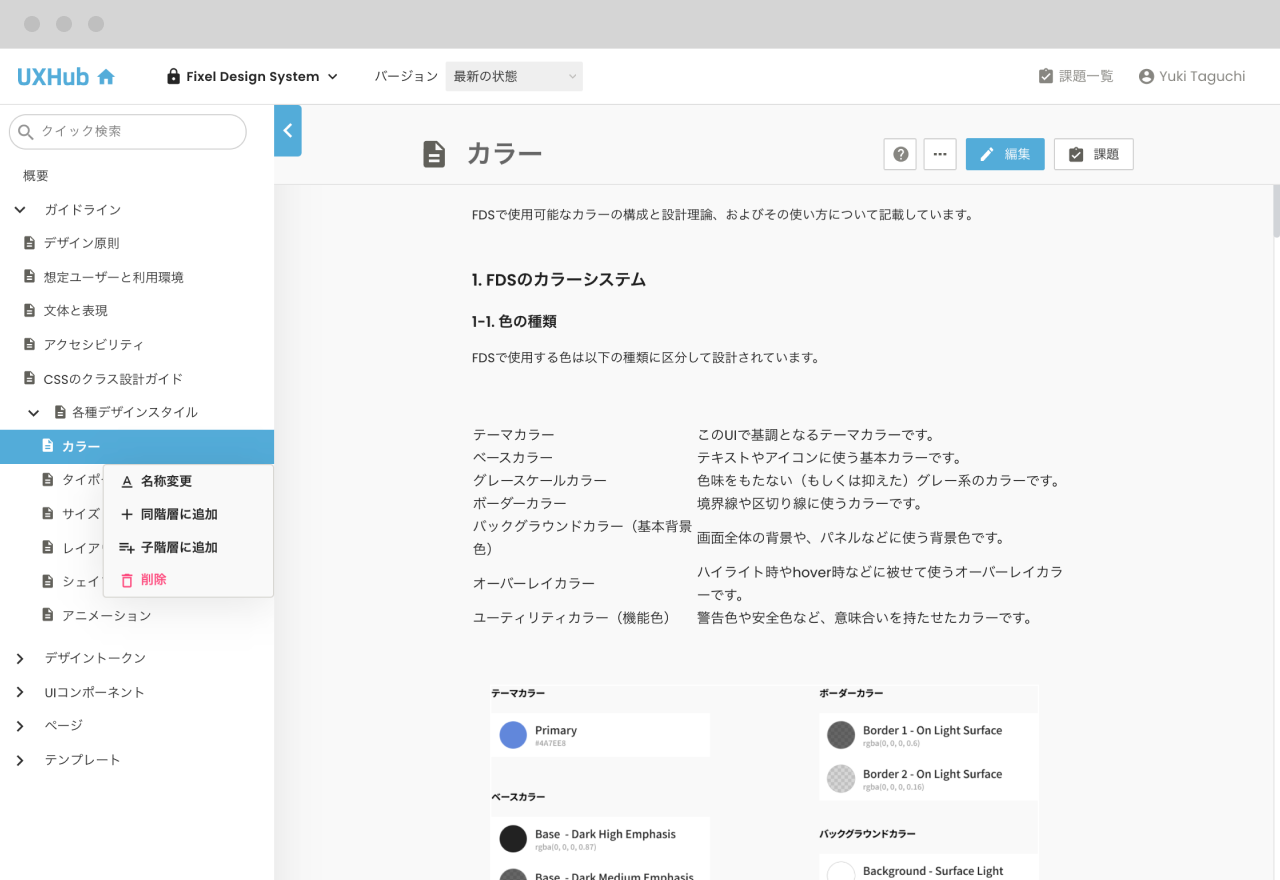1280x880 pixels.
Task: Open the help icon on the カラー page
Action: [899, 154]
